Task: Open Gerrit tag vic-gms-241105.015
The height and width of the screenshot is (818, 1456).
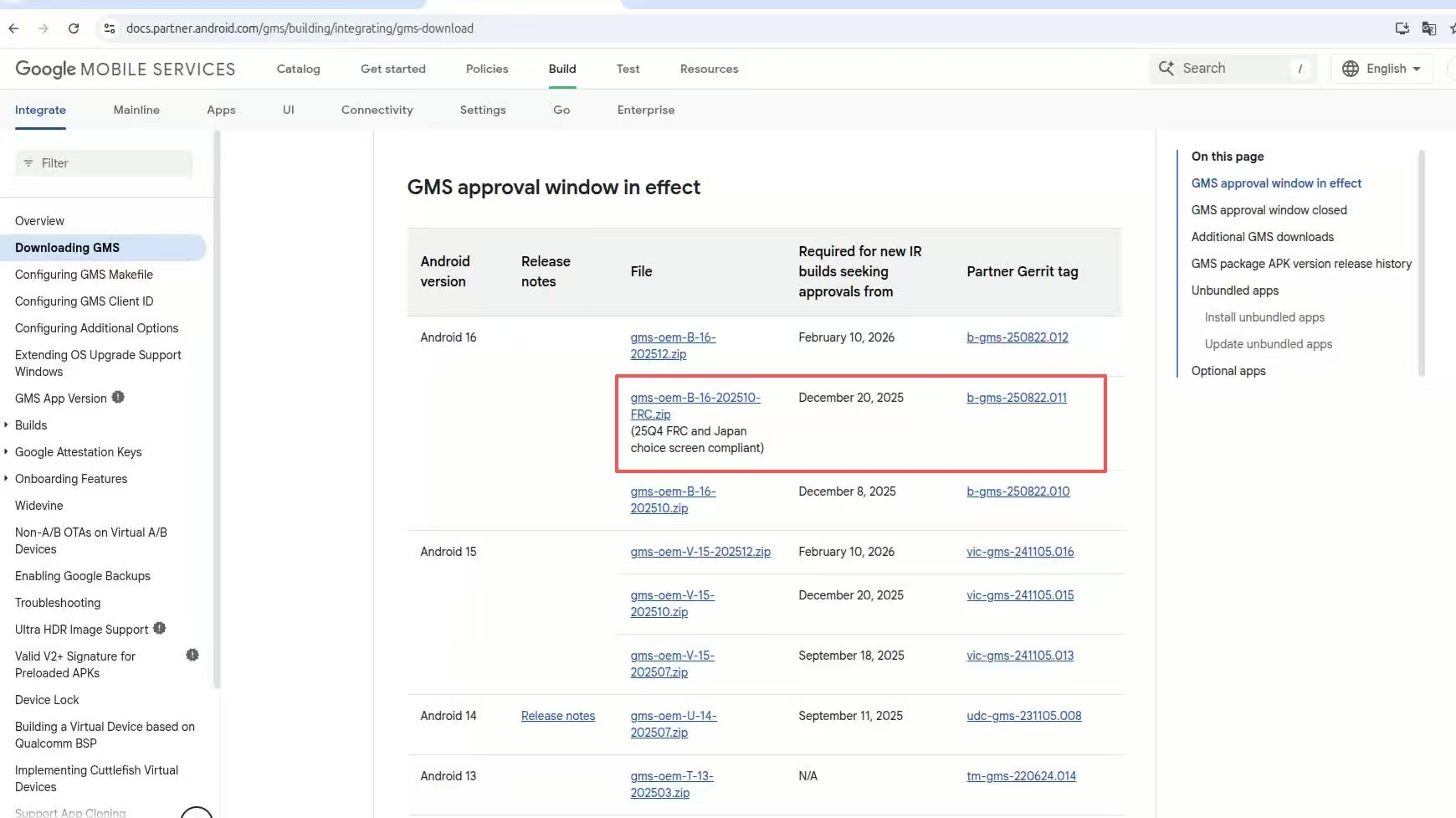Action: pyautogui.click(x=1020, y=595)
